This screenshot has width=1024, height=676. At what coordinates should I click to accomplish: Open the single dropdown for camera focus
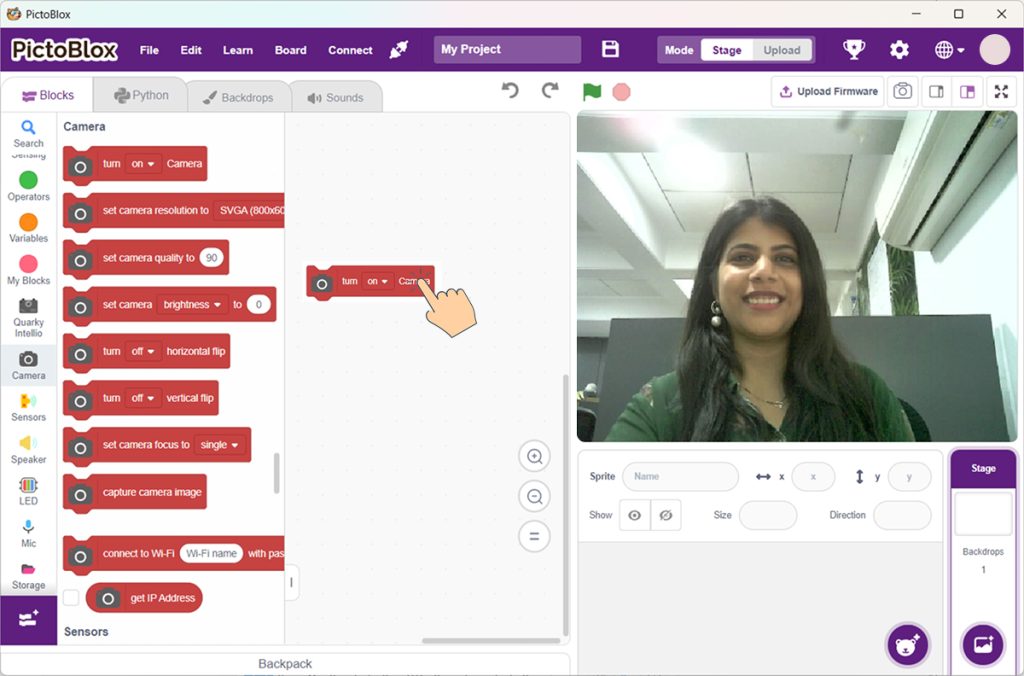(220, 445)
